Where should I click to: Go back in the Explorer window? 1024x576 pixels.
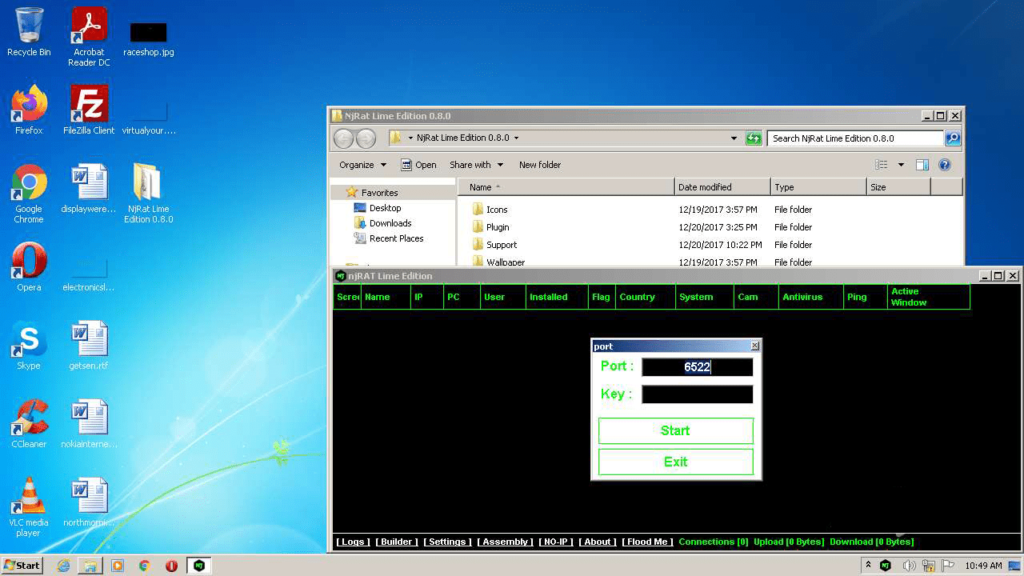[x=344, y=138]
